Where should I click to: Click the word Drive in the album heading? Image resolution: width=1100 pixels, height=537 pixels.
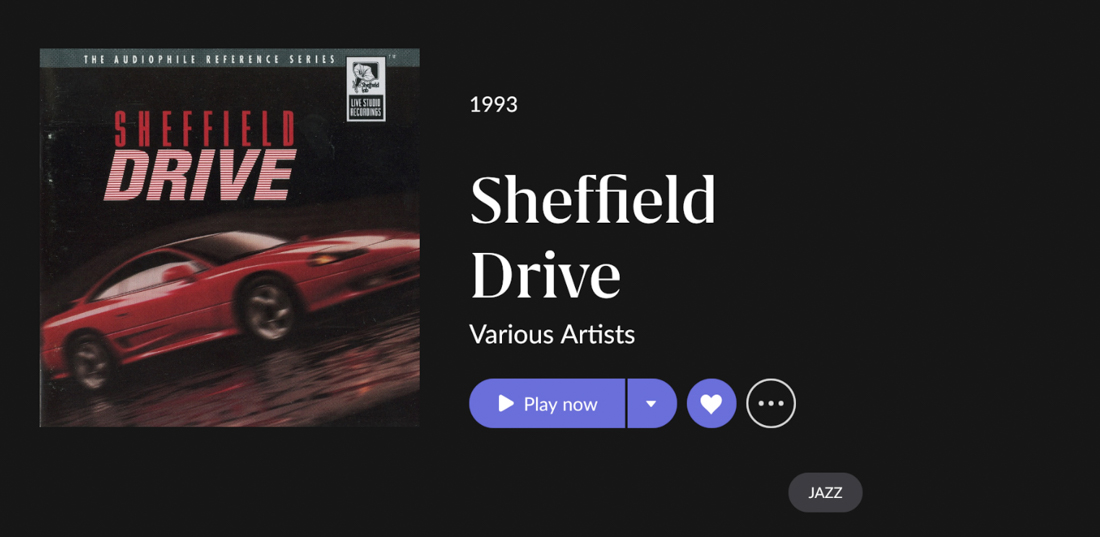point(545,274)
